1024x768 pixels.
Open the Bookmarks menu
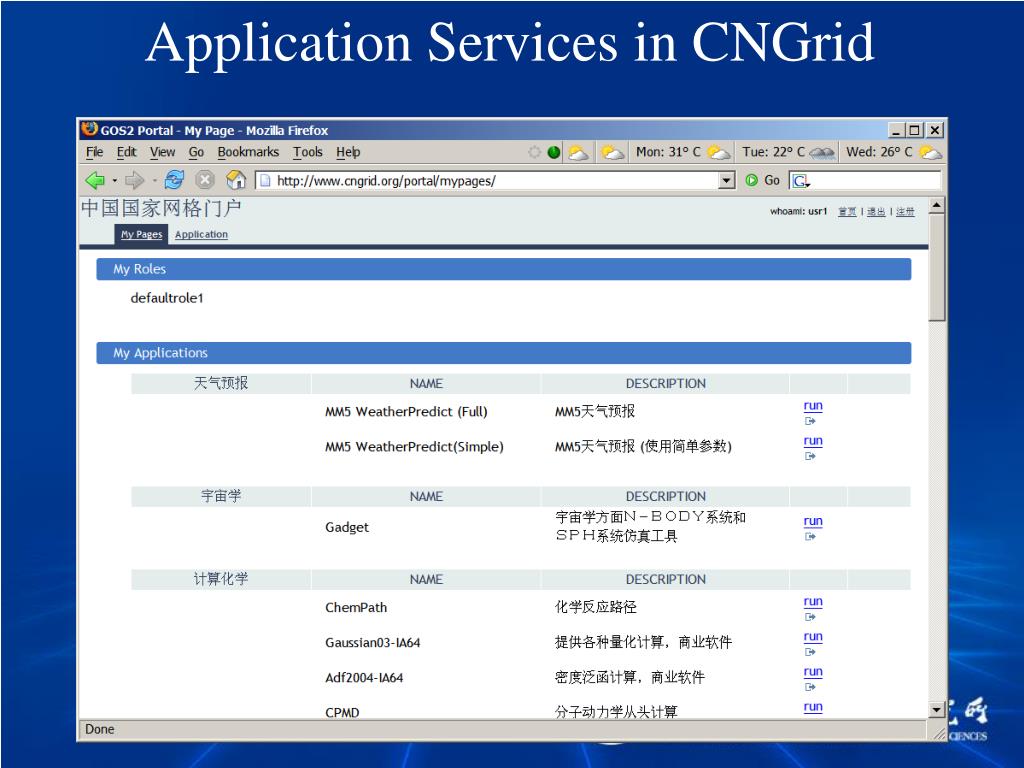pos(248,152)
